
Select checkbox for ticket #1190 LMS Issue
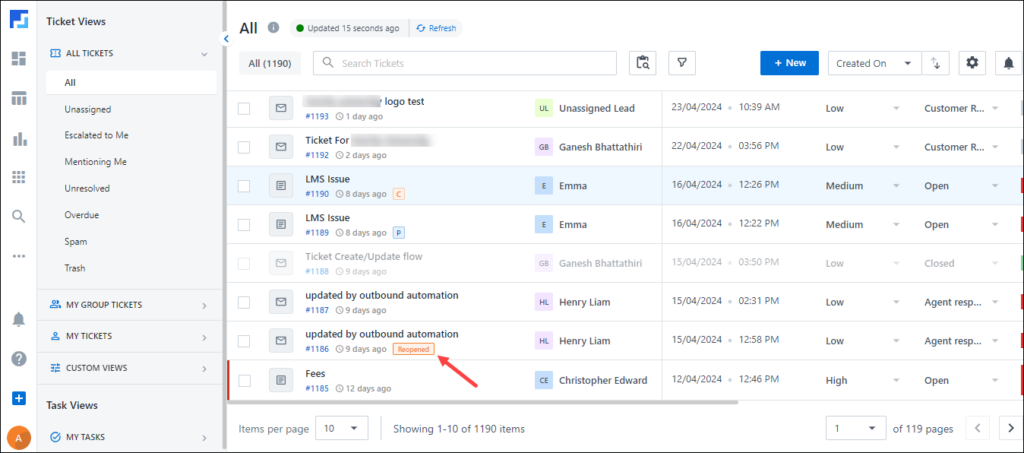pyautogui.click(x=244, y=186)
